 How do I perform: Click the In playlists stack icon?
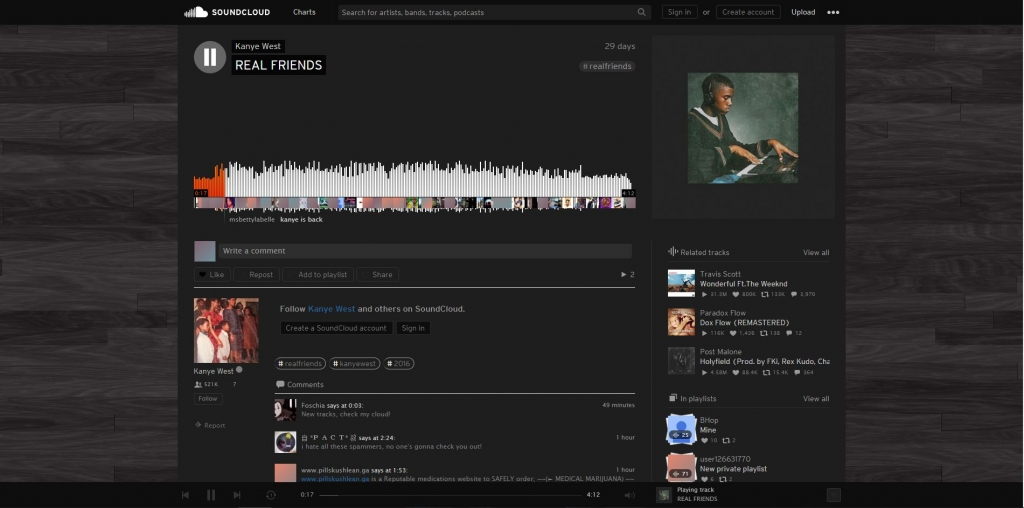pyautogui.click(x=673, y=398)
